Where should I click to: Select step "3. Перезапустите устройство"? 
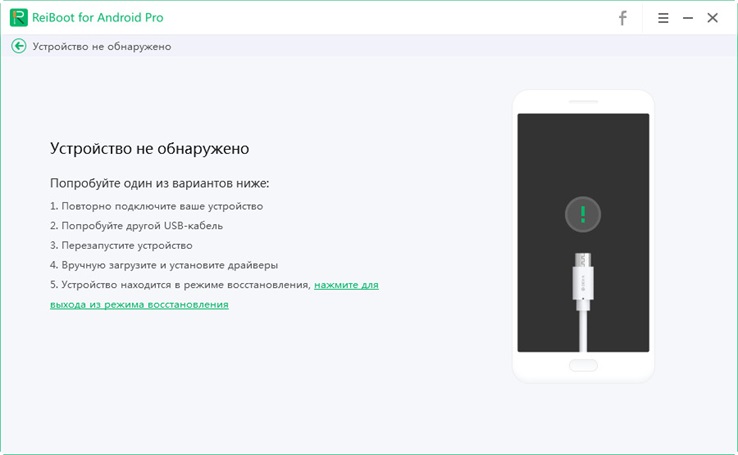tap(121, 246)
